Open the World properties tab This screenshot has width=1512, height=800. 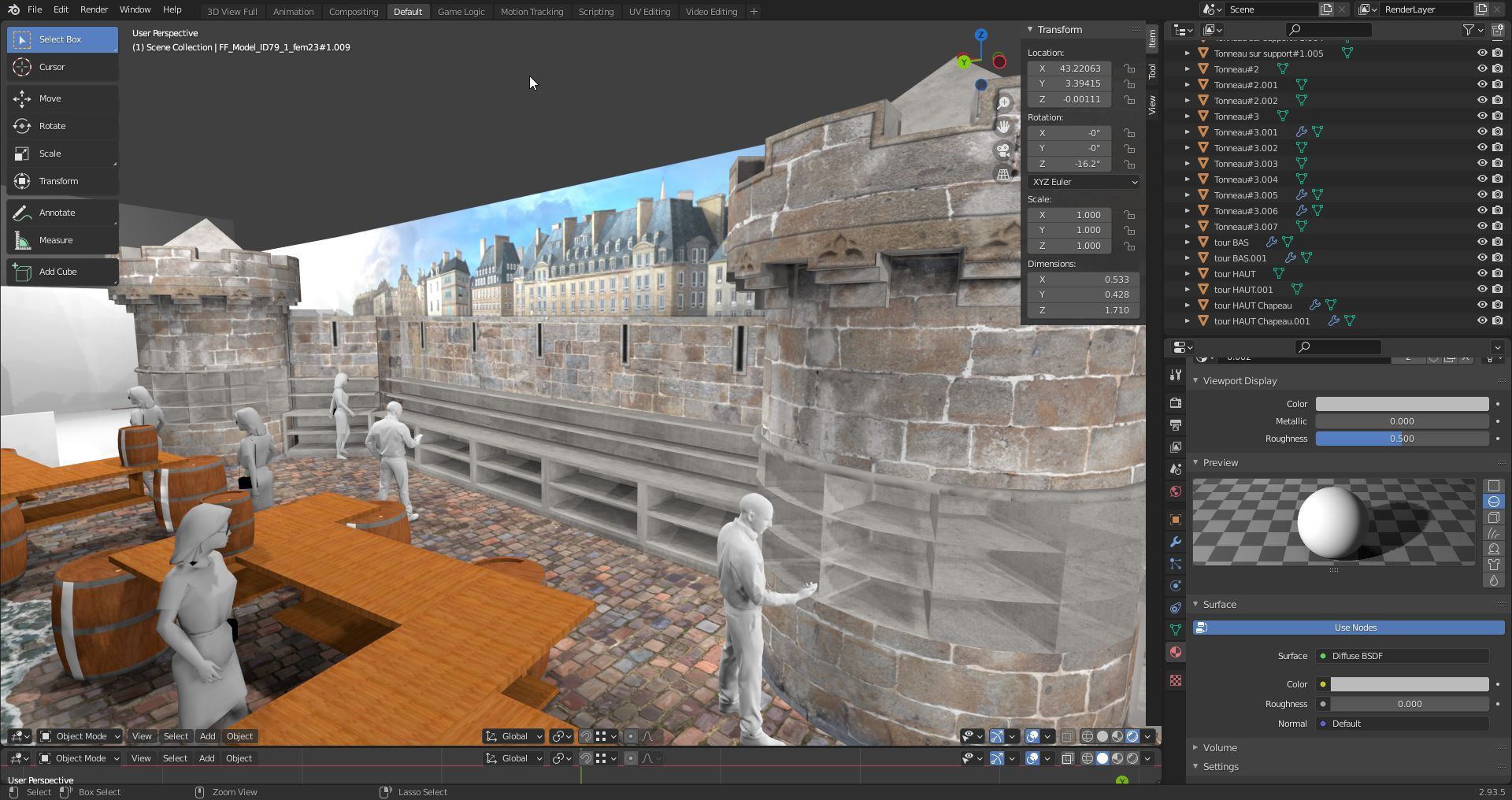(1176, 491)
